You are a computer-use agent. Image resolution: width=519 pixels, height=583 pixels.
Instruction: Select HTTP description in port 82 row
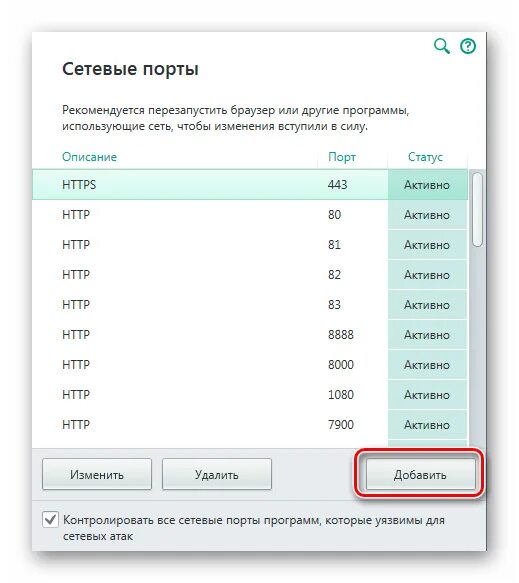pos(76,275)
